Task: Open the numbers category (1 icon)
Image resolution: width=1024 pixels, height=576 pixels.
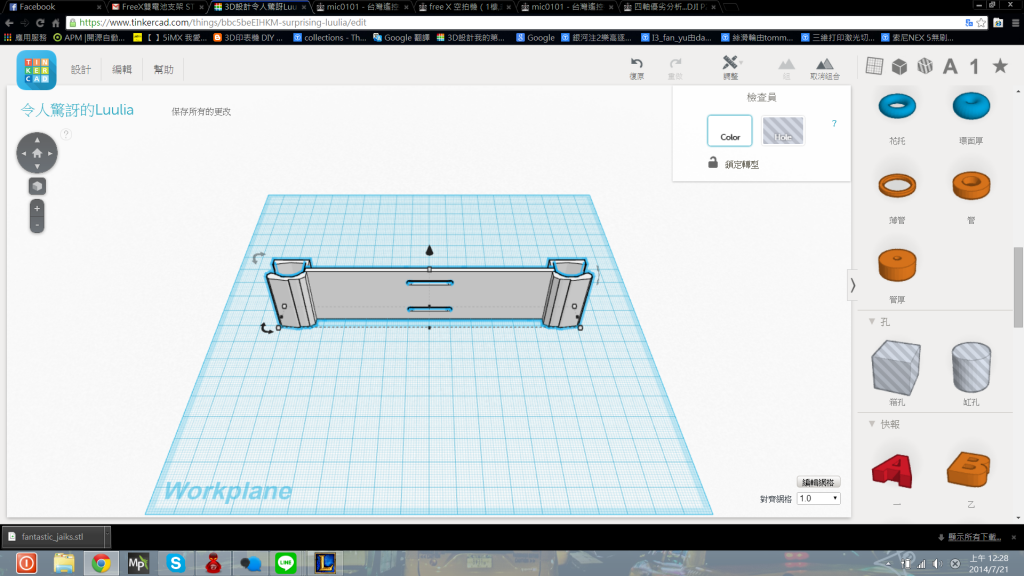Action: [x=974, y=66]
